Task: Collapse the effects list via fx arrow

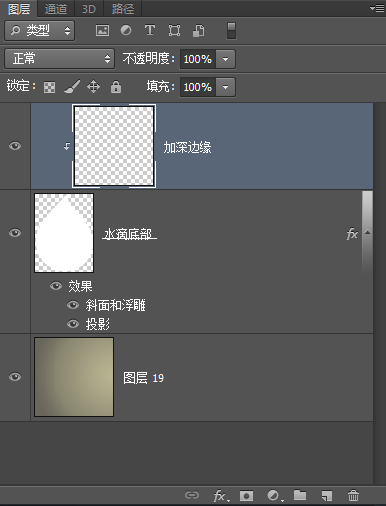Action: (367, 232)
